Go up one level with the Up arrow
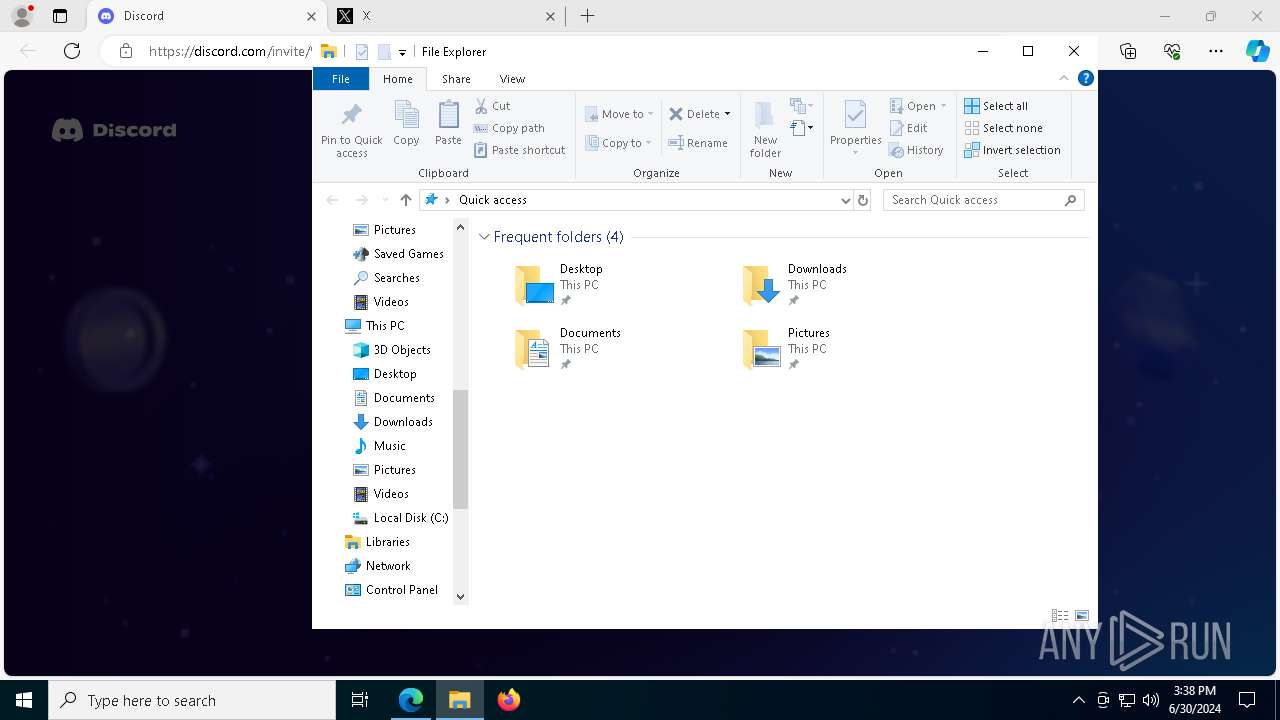 pos(405,200)
